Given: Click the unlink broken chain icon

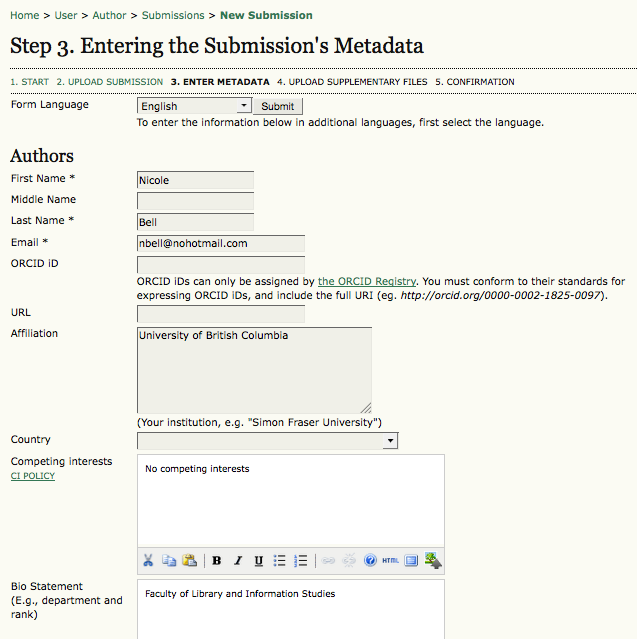Looking at the screenshot, I should point(349,561).
